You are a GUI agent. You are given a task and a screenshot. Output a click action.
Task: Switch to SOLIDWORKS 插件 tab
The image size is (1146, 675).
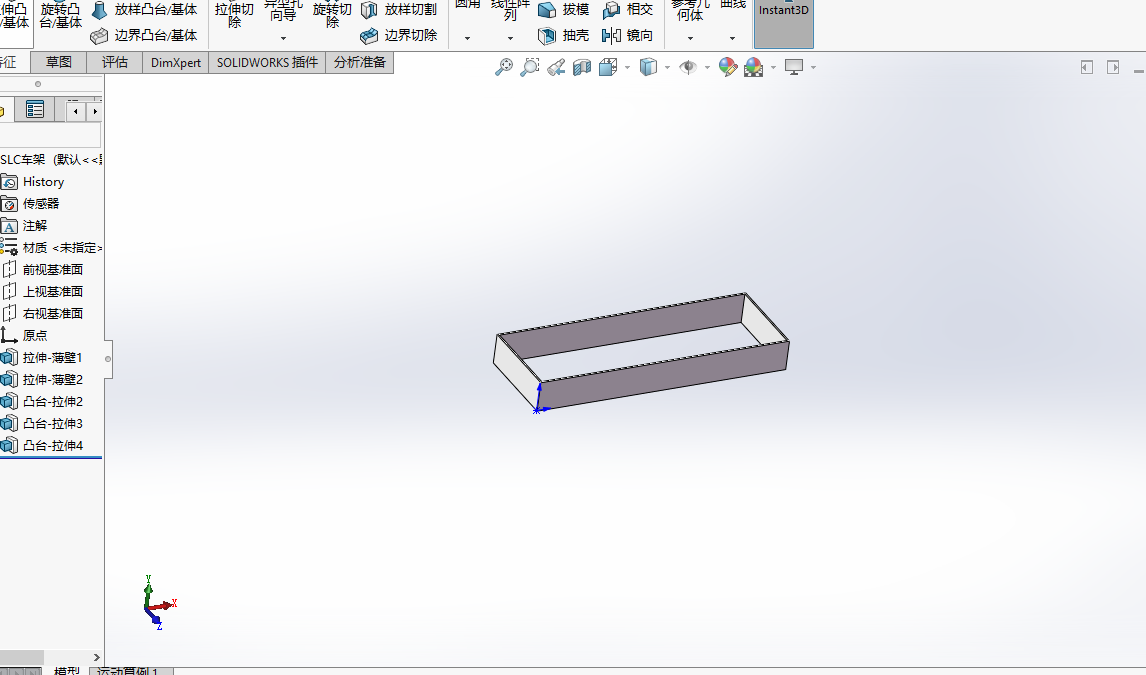(x=267, y=63)
